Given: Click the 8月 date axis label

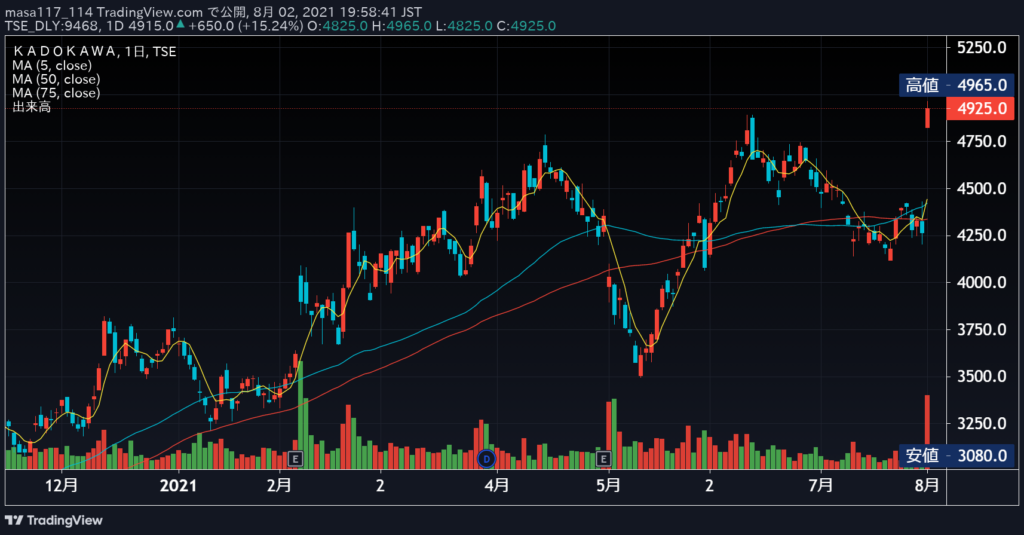Looking at the screenshot, I should (927, 485).
